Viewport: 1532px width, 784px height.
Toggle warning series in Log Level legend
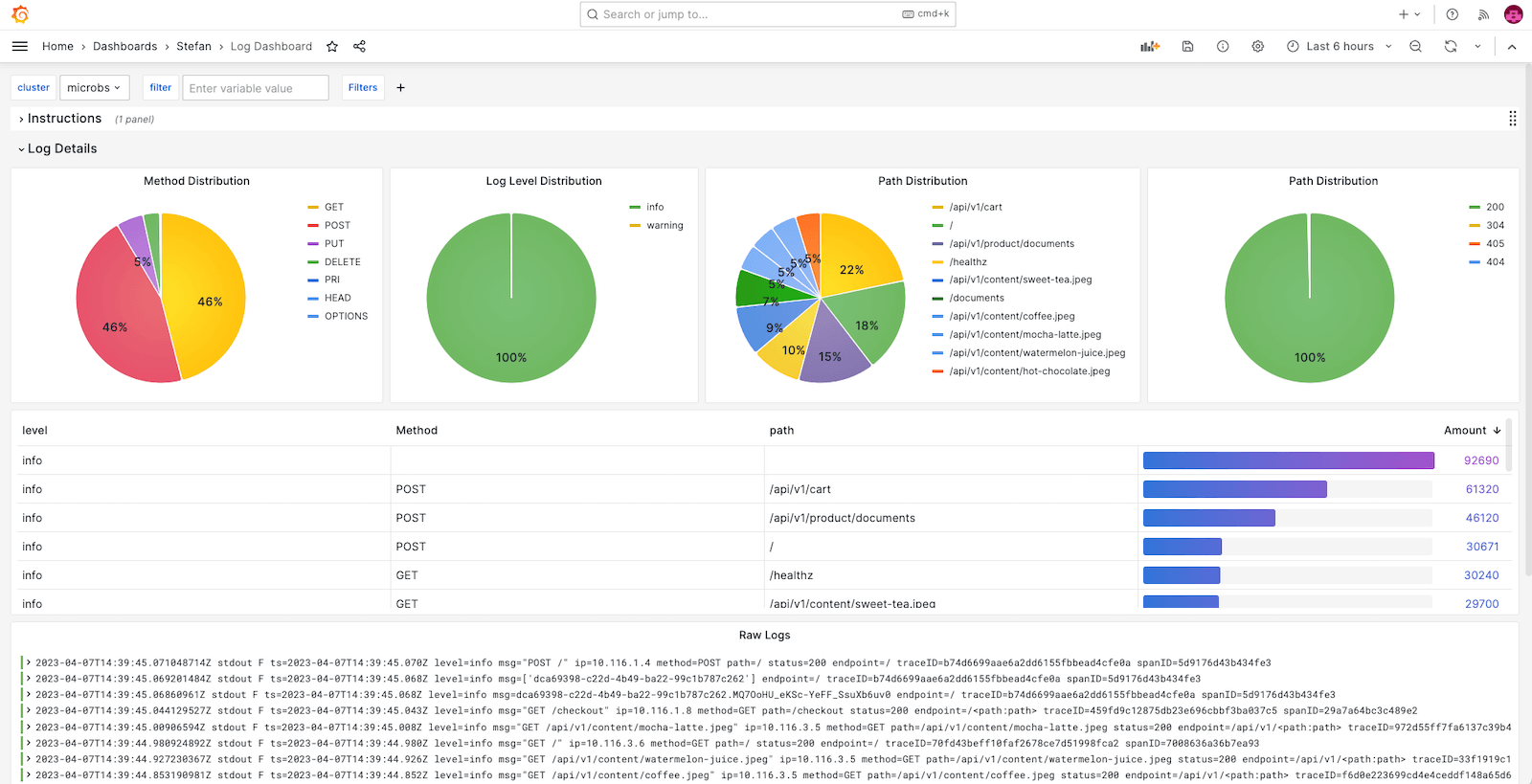click(x=665, y=226)
